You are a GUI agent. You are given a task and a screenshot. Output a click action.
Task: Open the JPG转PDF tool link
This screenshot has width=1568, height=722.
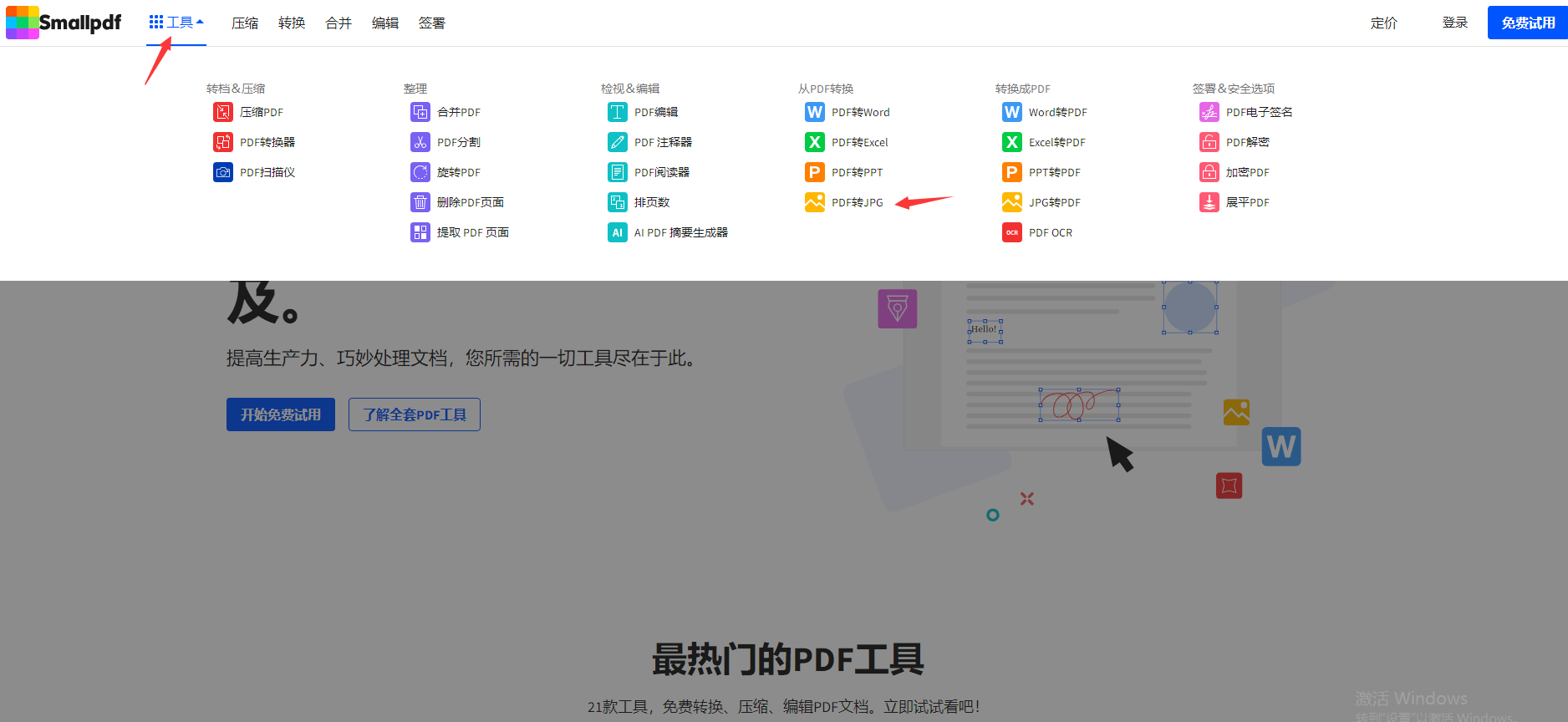1055,202
